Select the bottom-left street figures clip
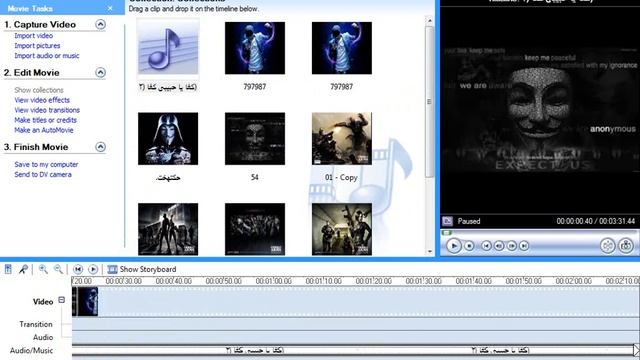The image size is (640, 360). coord(168,229)
